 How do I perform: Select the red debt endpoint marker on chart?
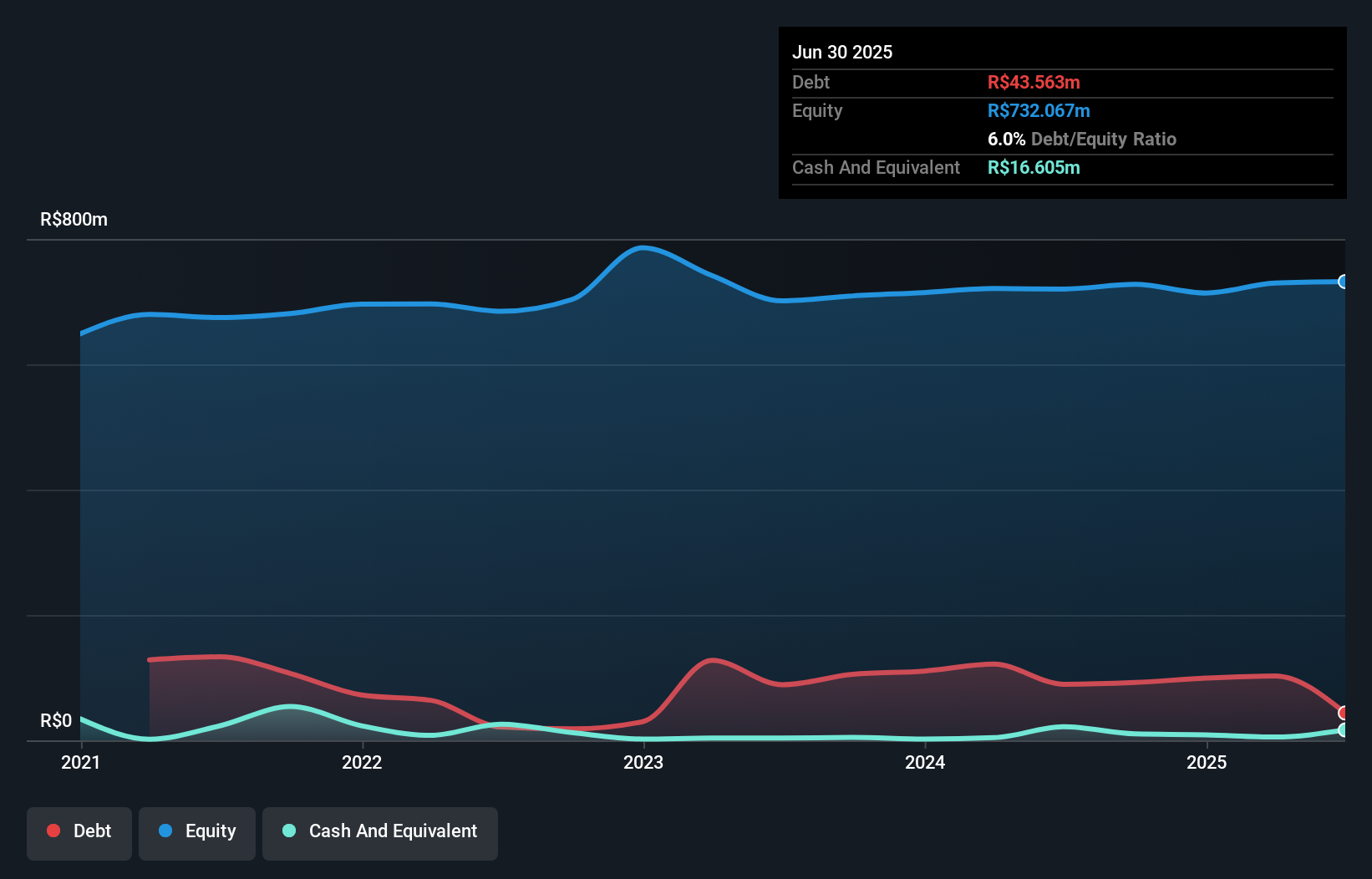[1343, 713]
